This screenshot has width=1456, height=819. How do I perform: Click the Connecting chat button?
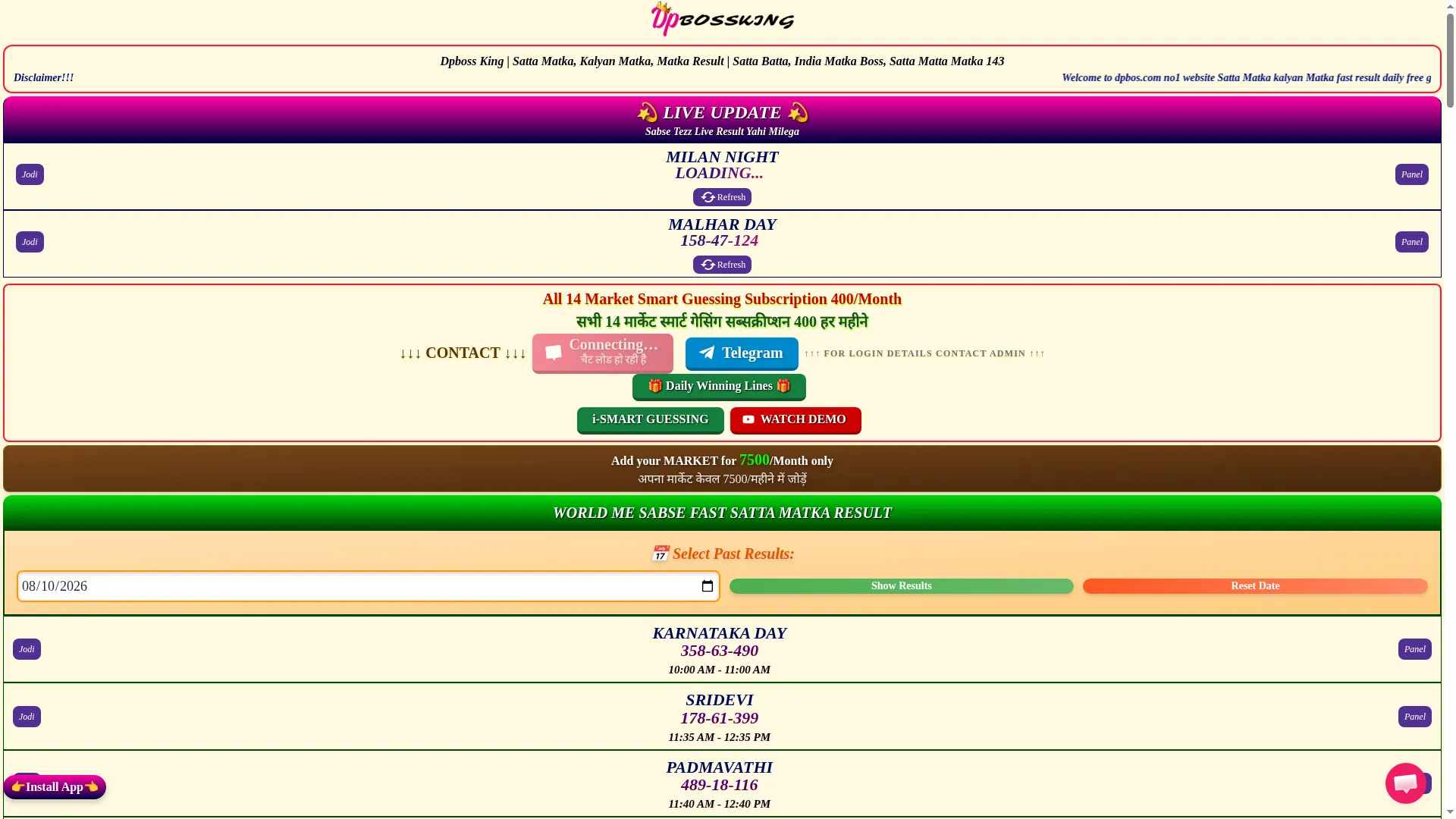pos(603,353)
